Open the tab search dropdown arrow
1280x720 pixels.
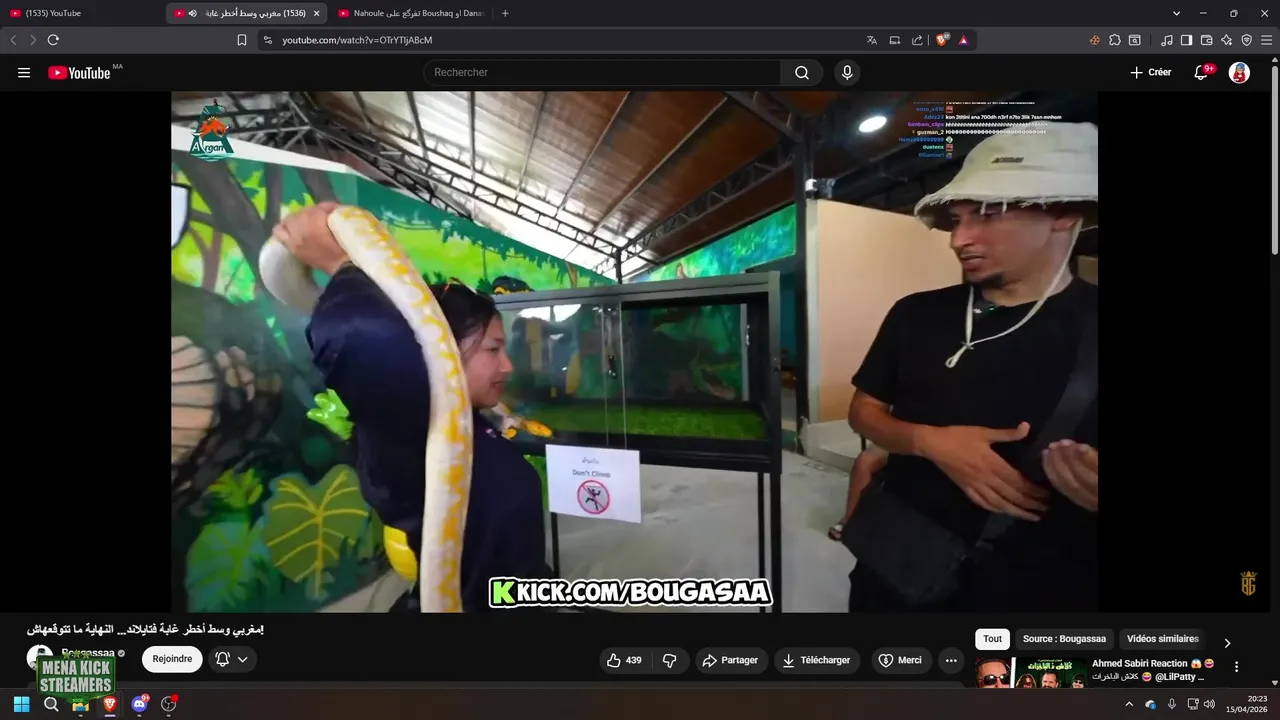pyautogui.click(x=1176, y=13)
